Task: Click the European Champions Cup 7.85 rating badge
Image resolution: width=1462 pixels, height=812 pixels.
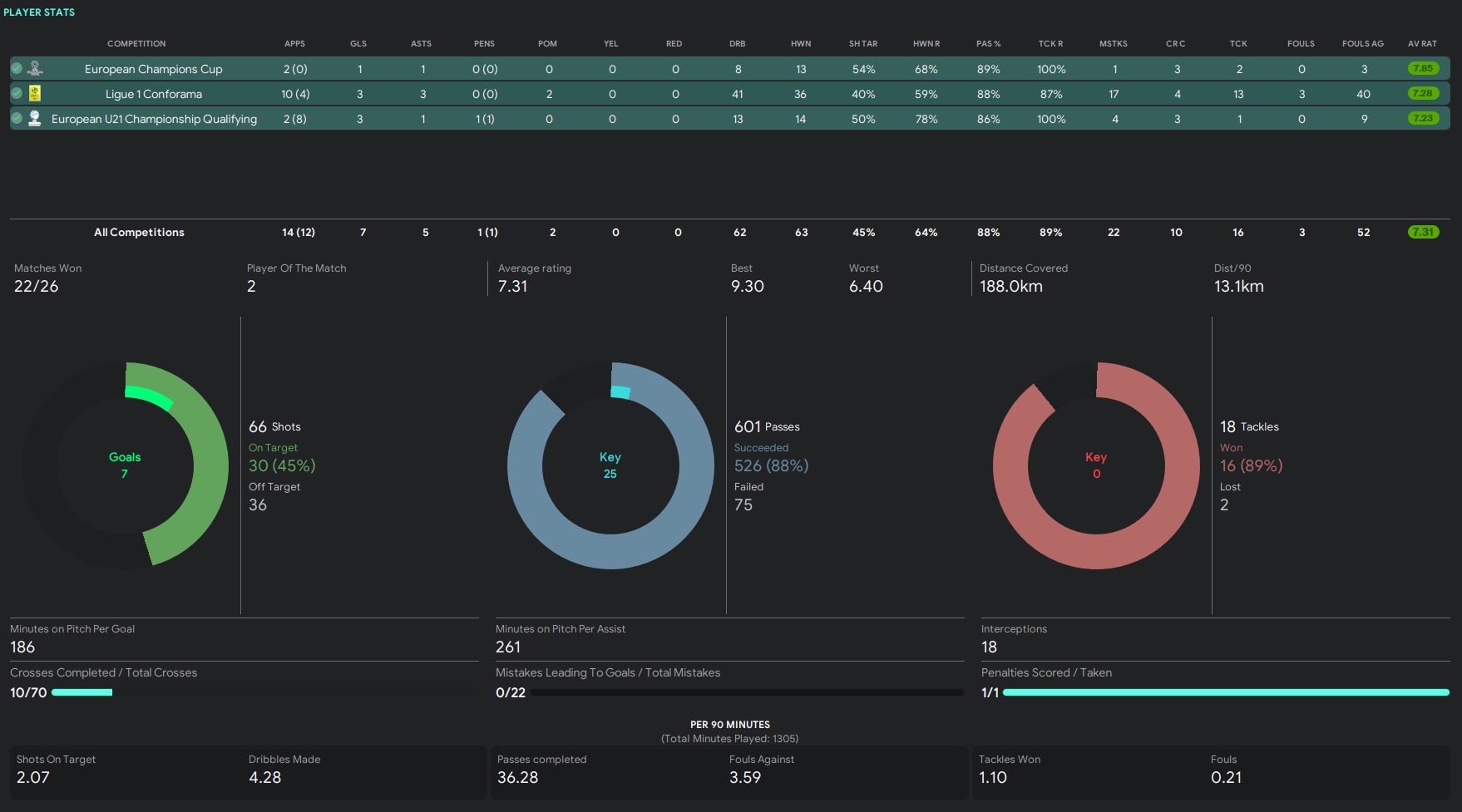Action: [x=1422, y=69]
